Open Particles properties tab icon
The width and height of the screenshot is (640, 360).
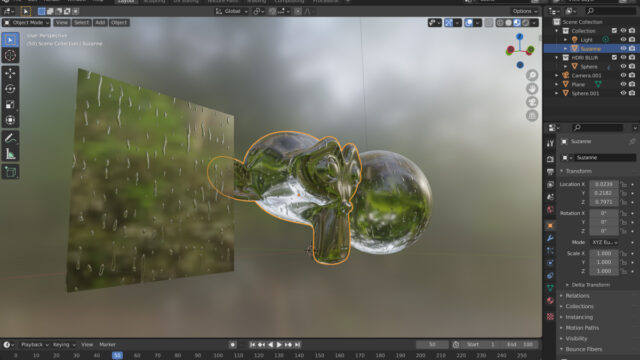tap(550, 251)
